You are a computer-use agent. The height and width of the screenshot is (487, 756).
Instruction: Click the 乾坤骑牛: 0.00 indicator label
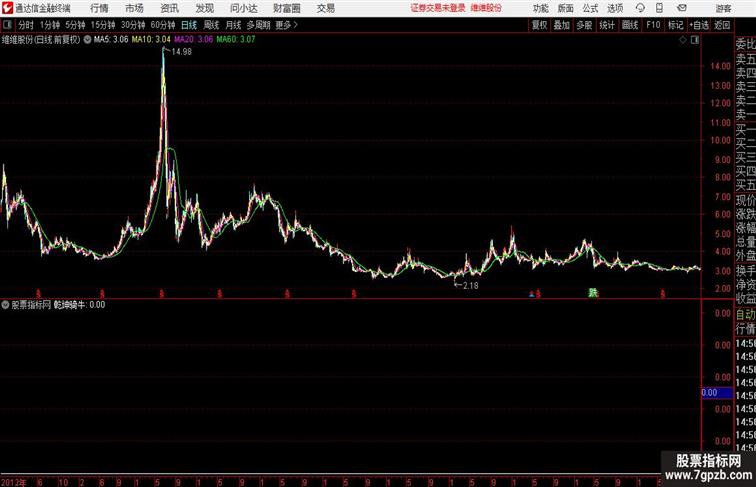pos(79,304)
